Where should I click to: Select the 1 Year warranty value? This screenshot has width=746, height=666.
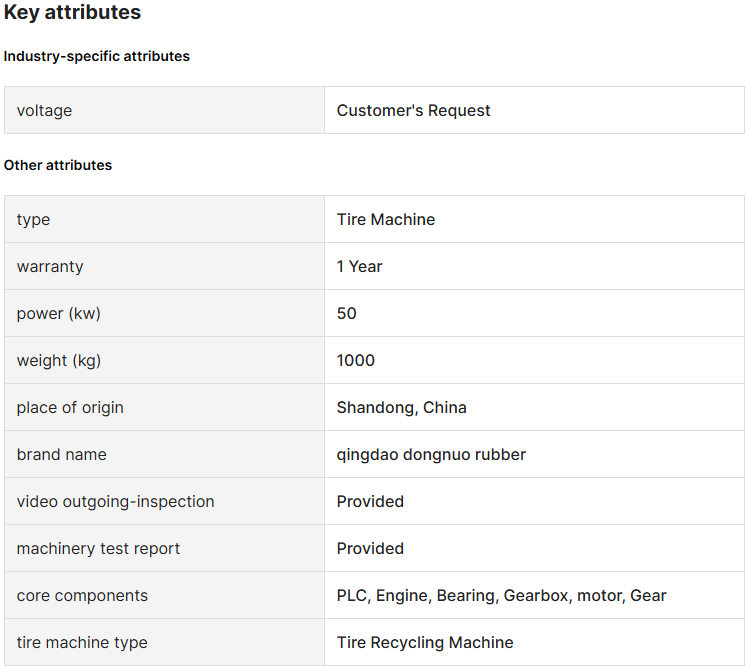[359, 266]
